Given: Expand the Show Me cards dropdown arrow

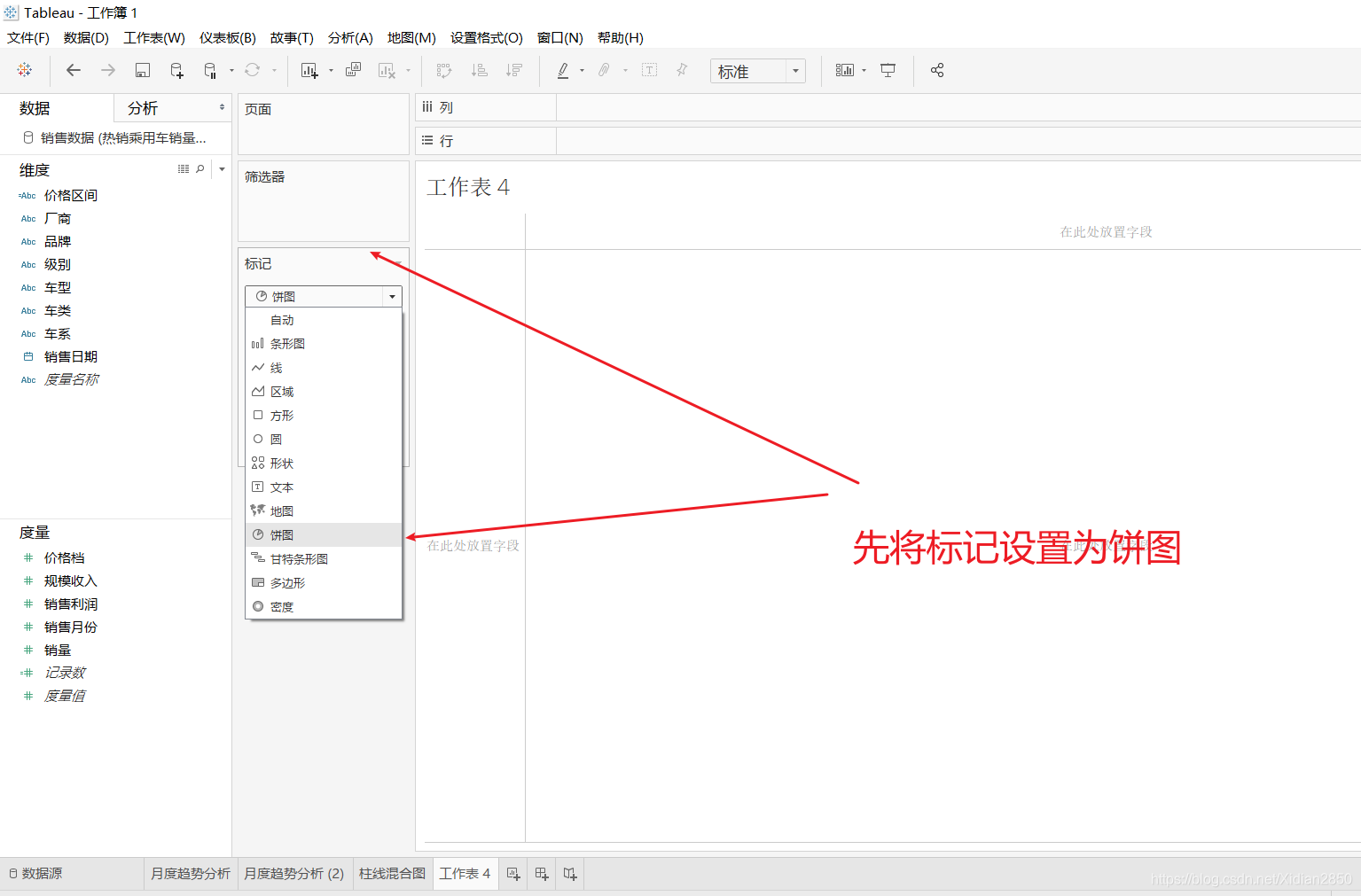Looking at the screenshot, I should [x=864, y=70].
